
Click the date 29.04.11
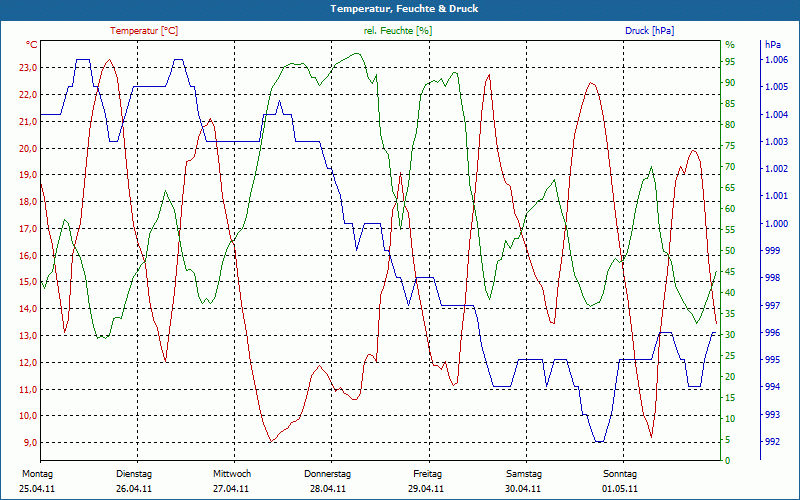click(x=426, y=489)
